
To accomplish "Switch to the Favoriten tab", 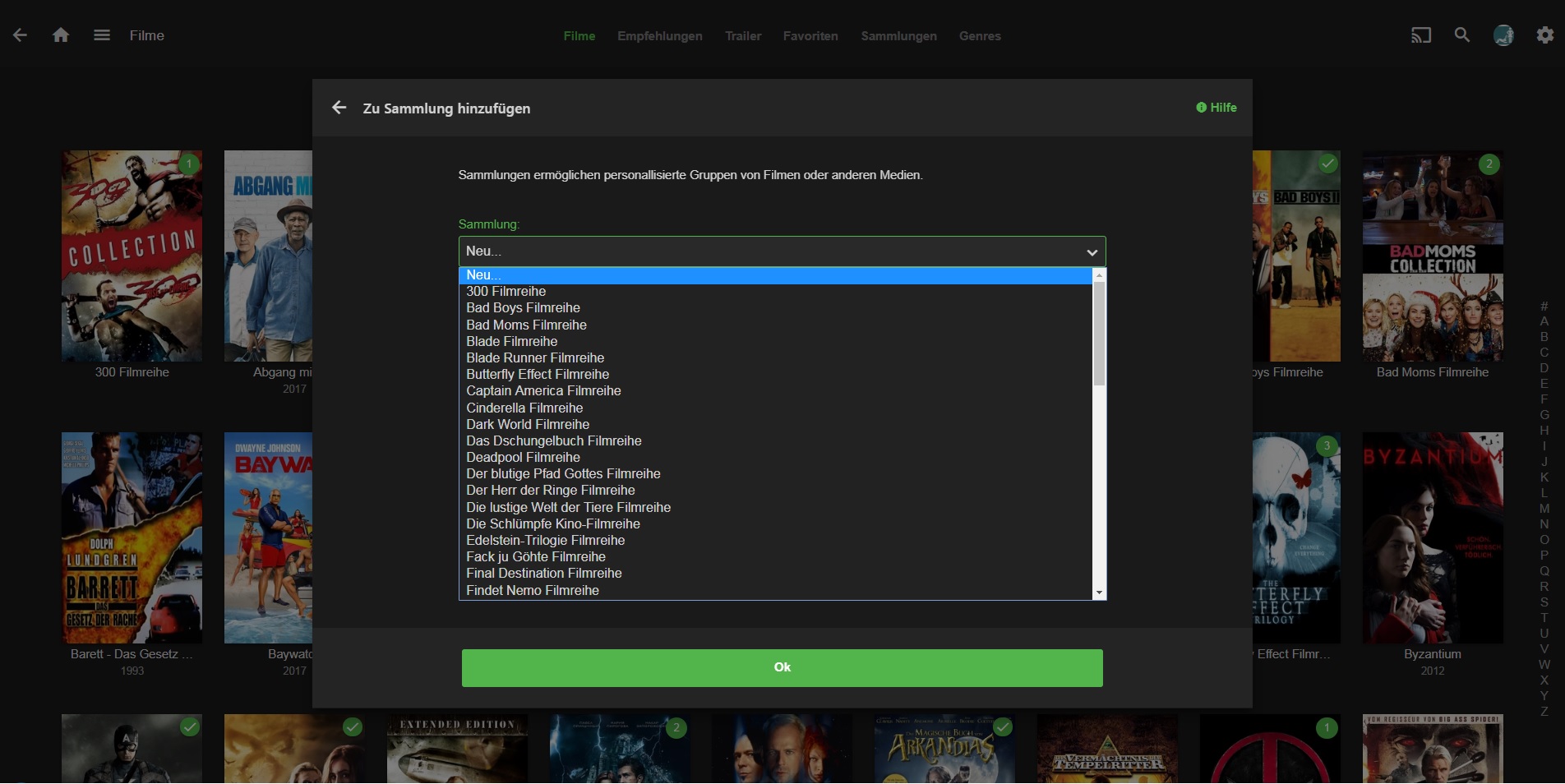I will 810,36.
